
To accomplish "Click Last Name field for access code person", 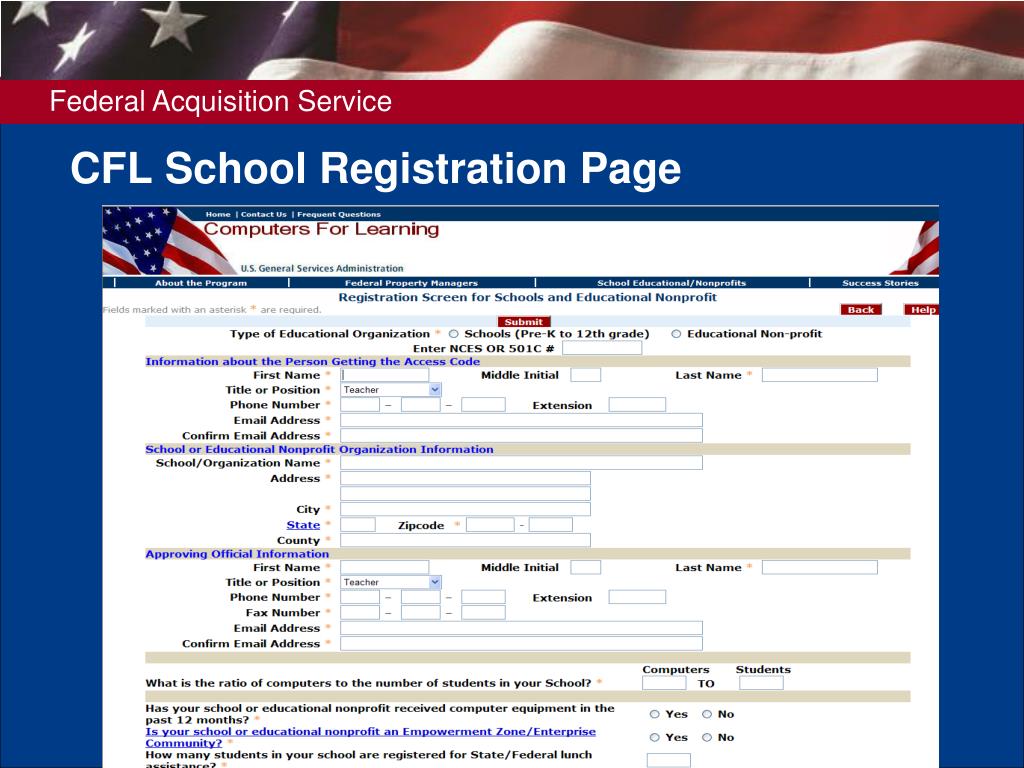I will pos(820,375).
